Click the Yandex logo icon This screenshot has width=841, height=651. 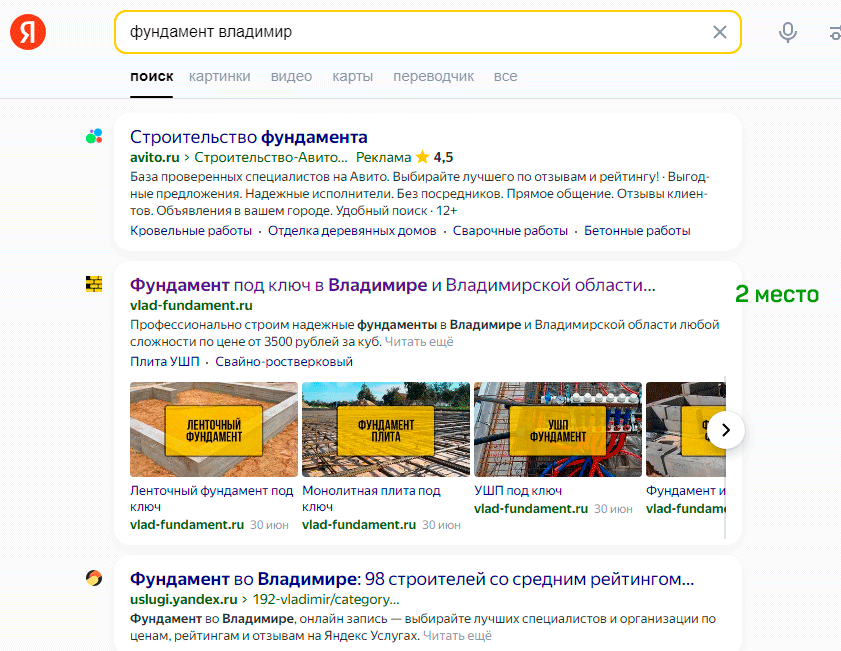click(x=28, y=33)
